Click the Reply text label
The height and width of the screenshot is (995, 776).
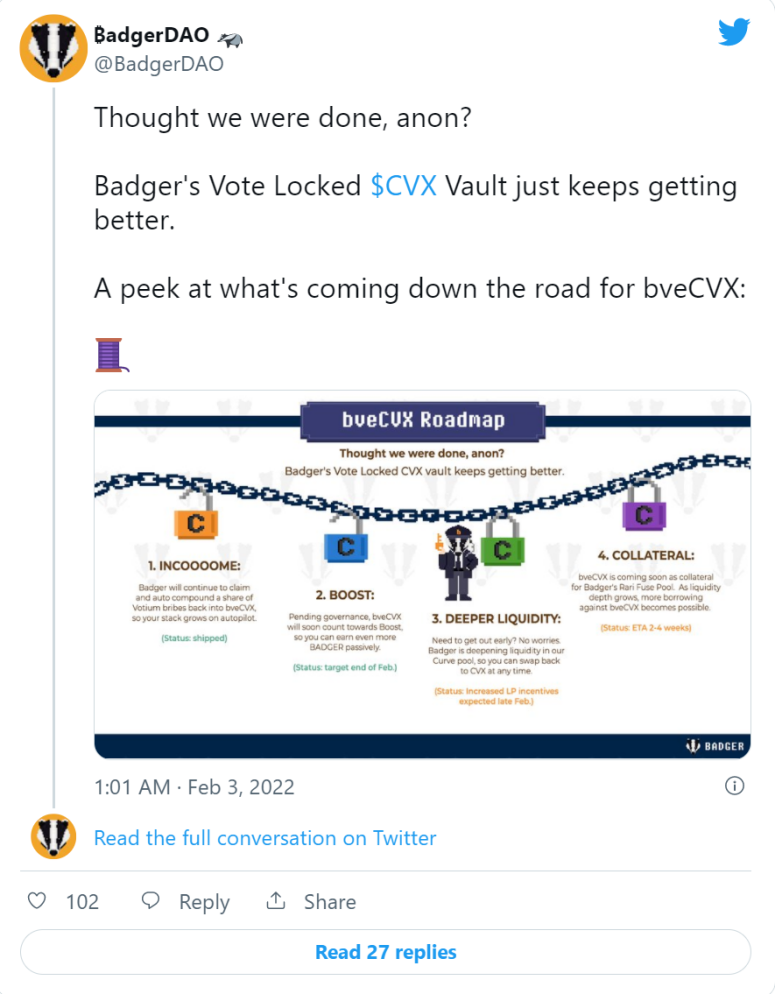point(204,902)
